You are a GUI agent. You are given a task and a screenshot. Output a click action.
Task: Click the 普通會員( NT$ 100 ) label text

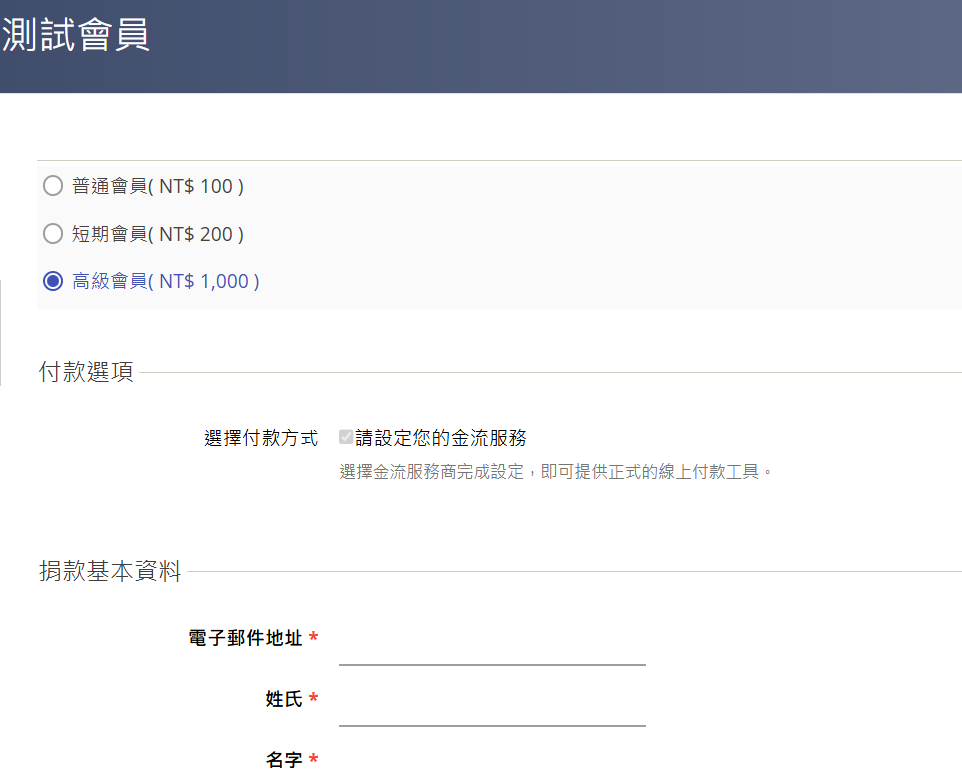click(158, 186)
